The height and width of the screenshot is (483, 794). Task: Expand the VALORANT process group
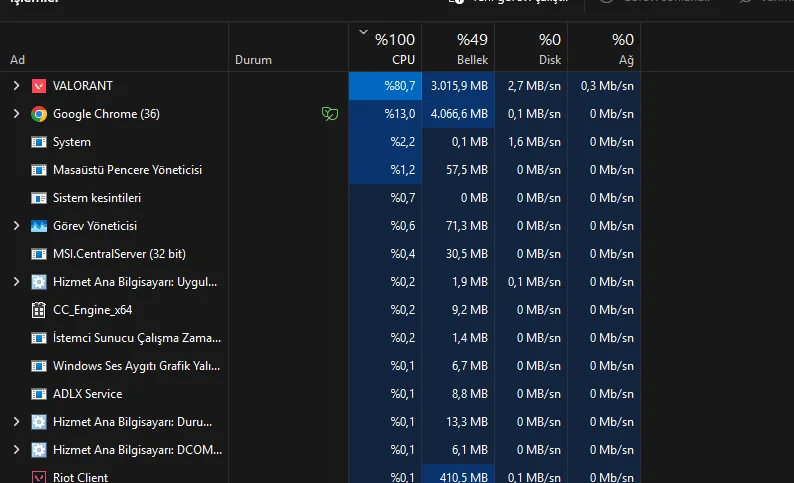pos(16,86)
